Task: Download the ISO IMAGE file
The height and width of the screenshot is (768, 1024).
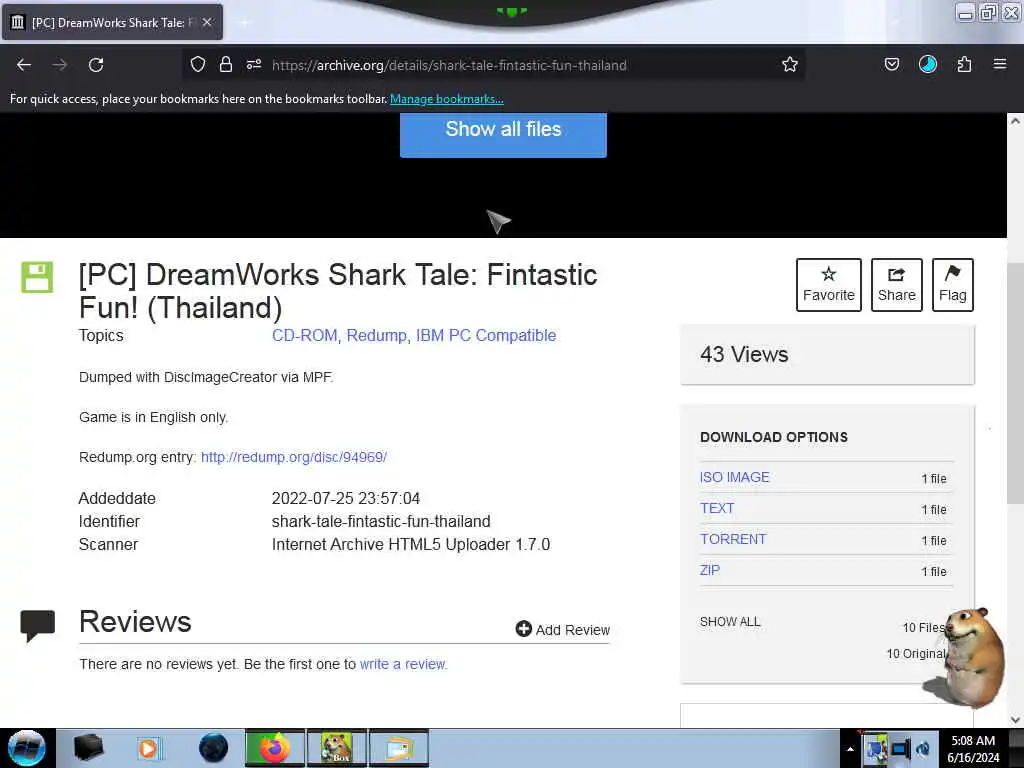Action: pos(735,477)
